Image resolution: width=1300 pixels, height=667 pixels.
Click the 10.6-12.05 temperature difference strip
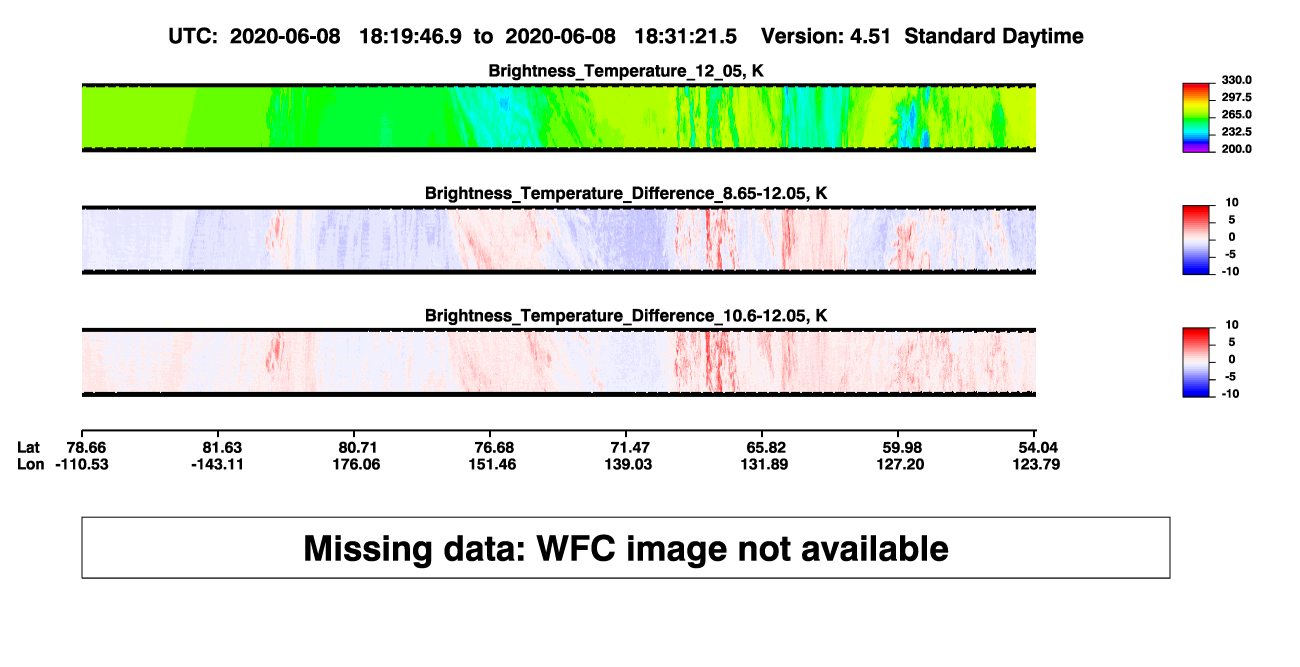558,362
